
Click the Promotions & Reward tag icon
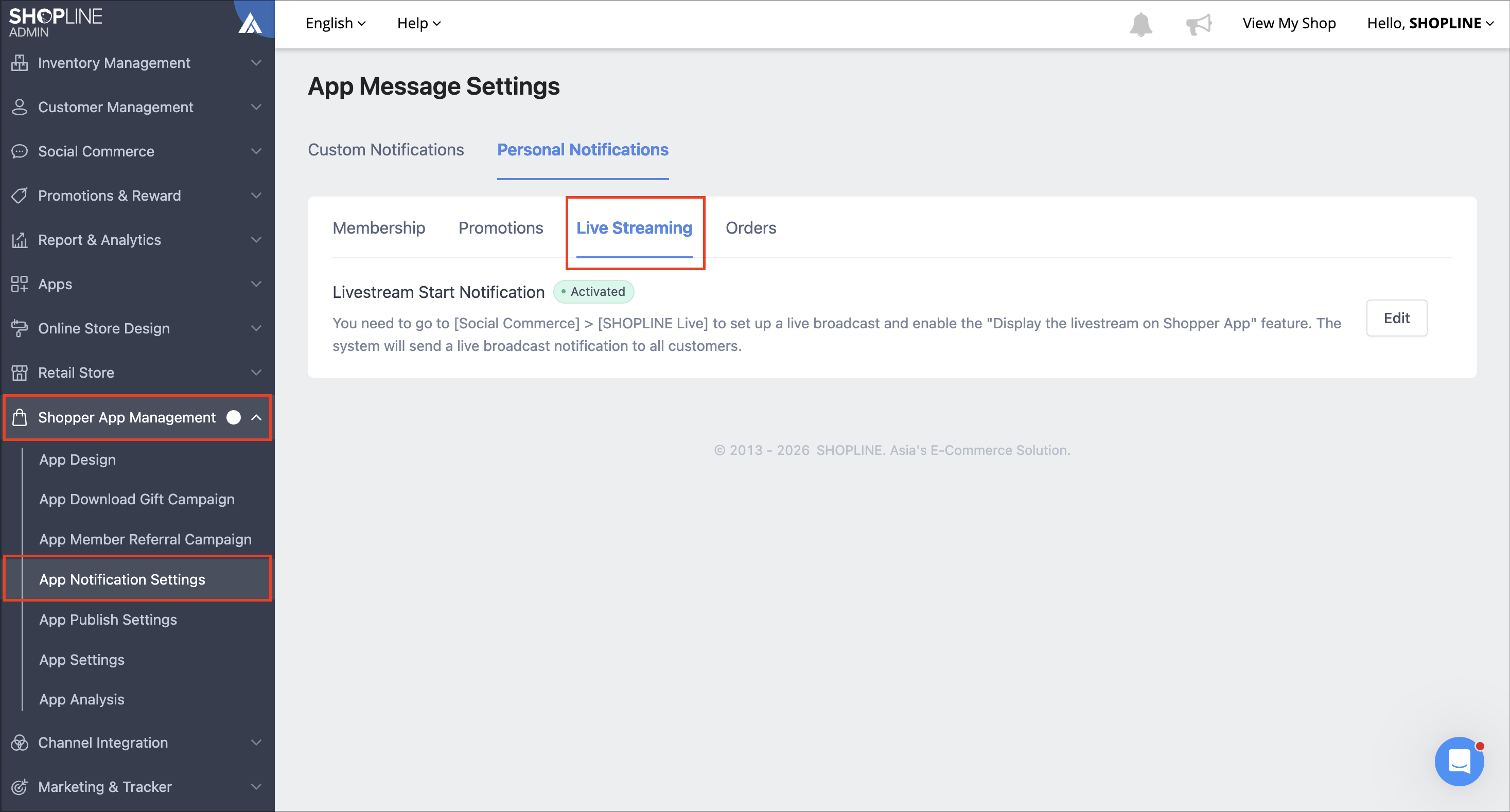20,196
